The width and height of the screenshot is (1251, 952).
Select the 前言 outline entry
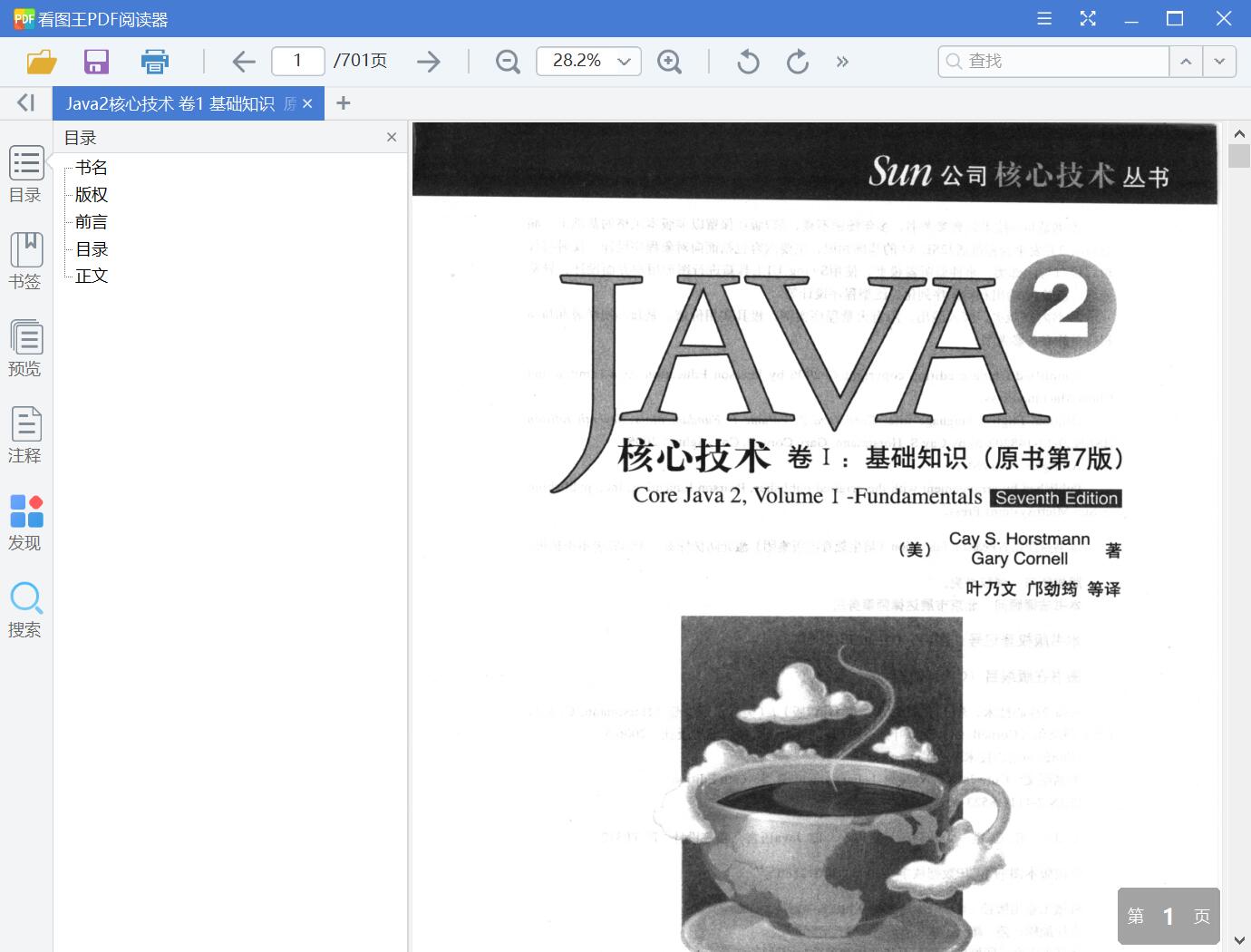tap(92, 222)
